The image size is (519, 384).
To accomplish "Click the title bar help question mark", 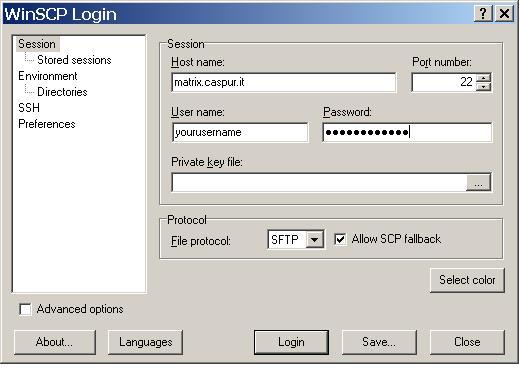I will pos(483,14).
